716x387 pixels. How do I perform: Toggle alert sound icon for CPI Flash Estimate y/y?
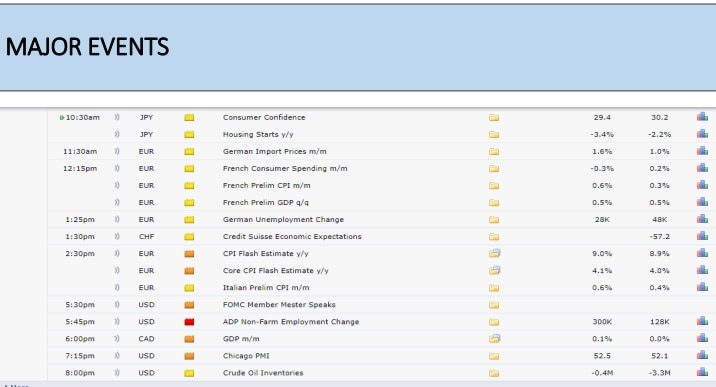click(117, 253)
